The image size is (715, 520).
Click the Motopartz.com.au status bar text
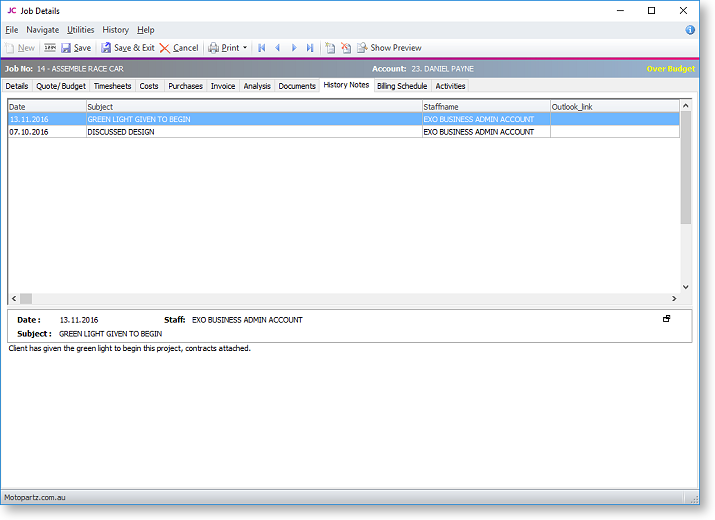(35, 497)
